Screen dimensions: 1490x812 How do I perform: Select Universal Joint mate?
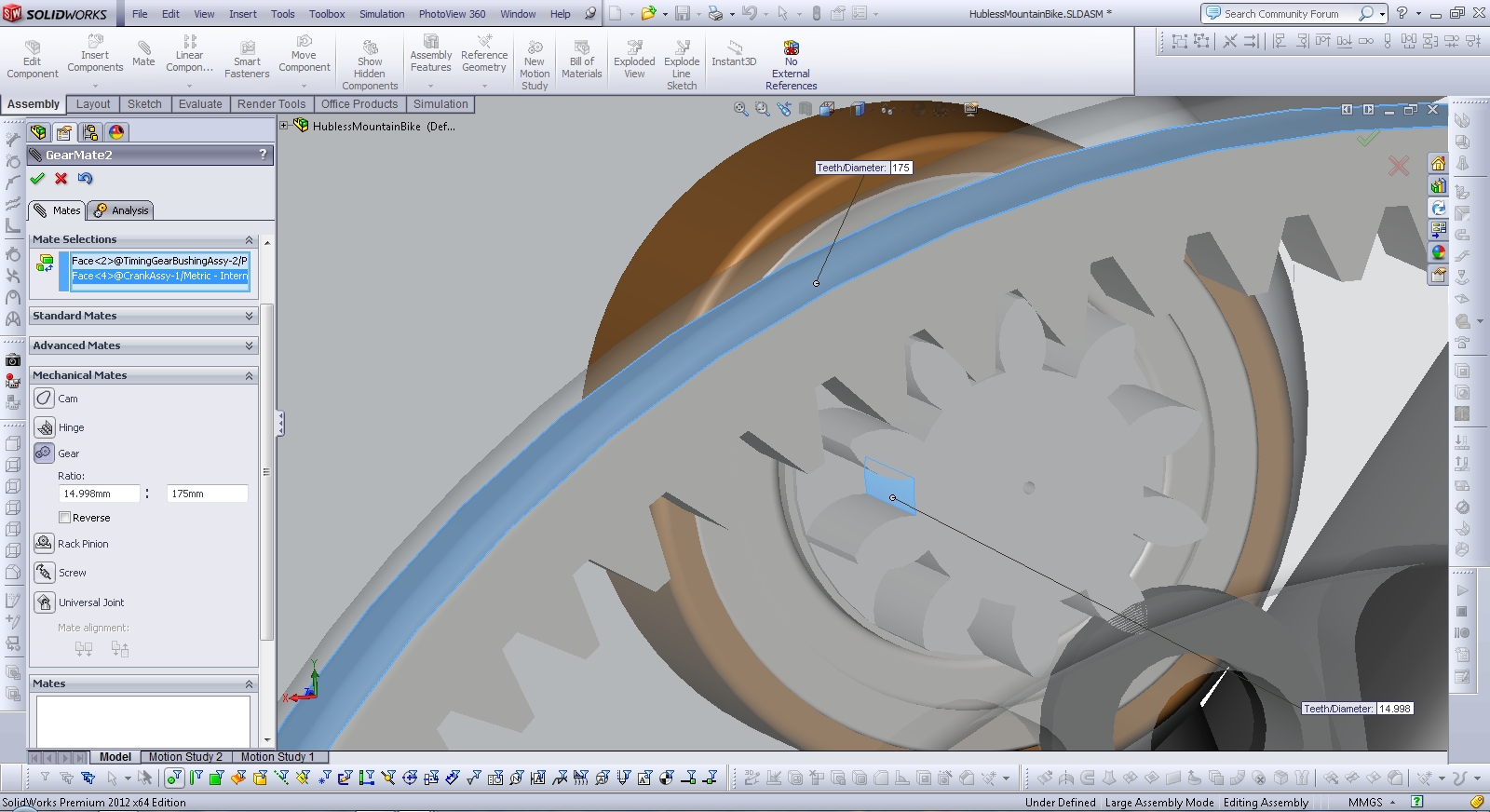point(45,602)
